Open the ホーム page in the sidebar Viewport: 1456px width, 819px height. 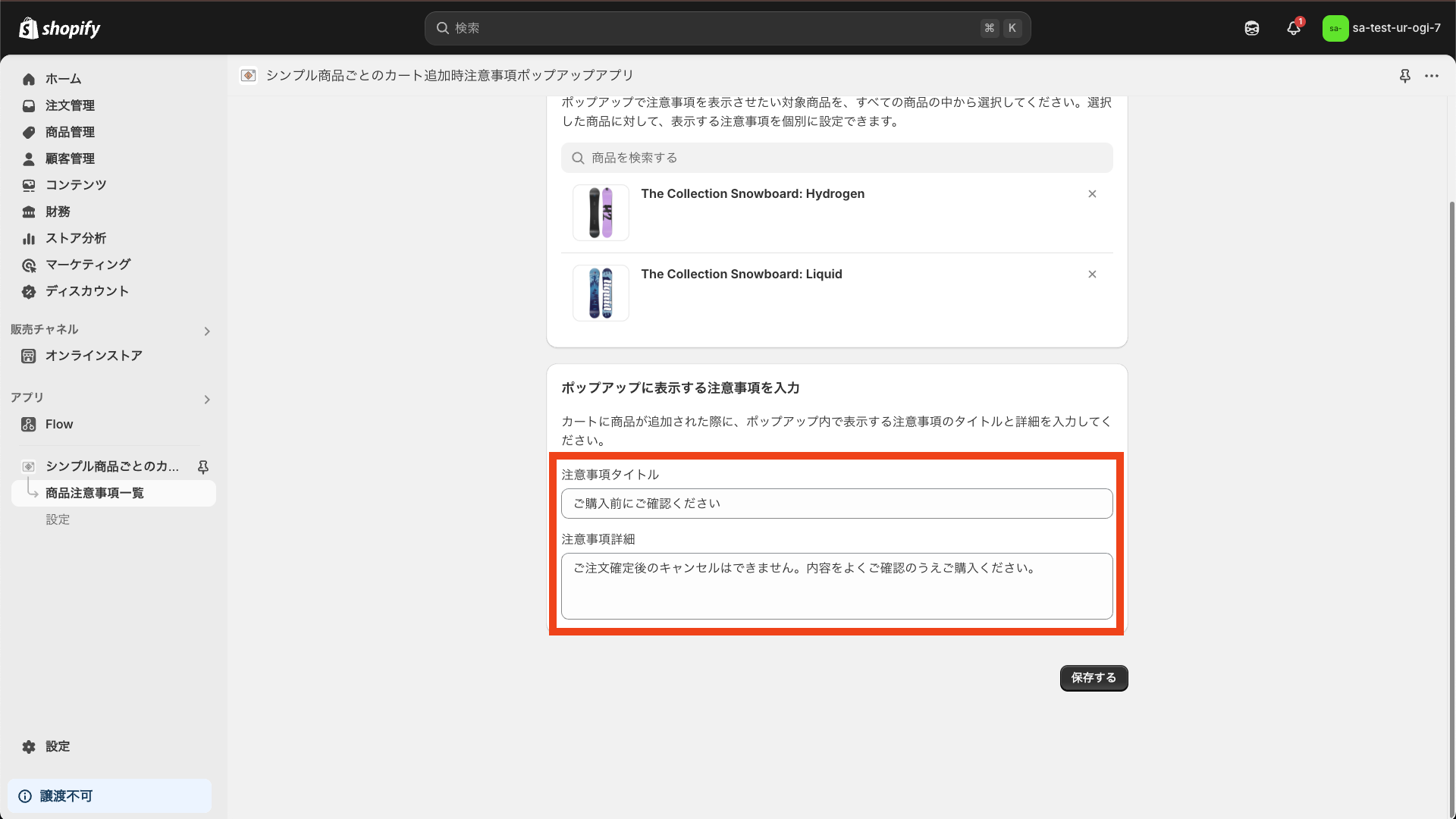click(x=64, y=79)
